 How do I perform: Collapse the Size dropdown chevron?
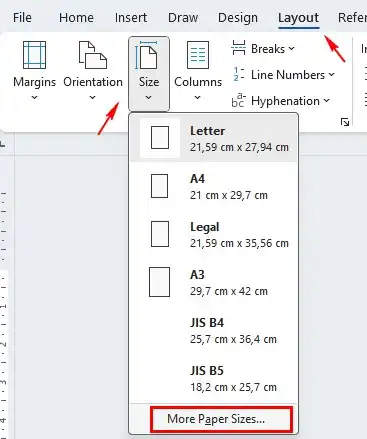pos(149,98)
